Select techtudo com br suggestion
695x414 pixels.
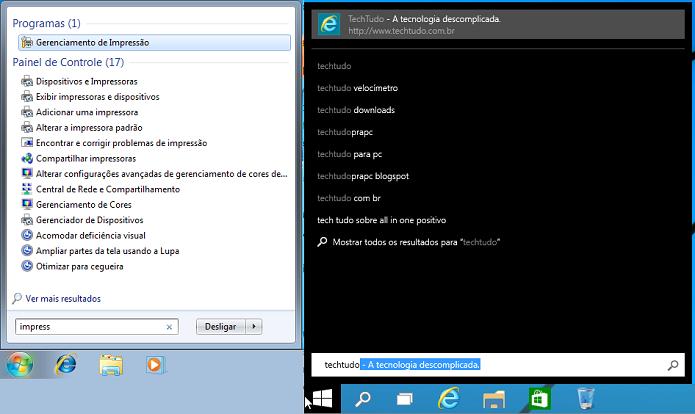click(349, 198)
